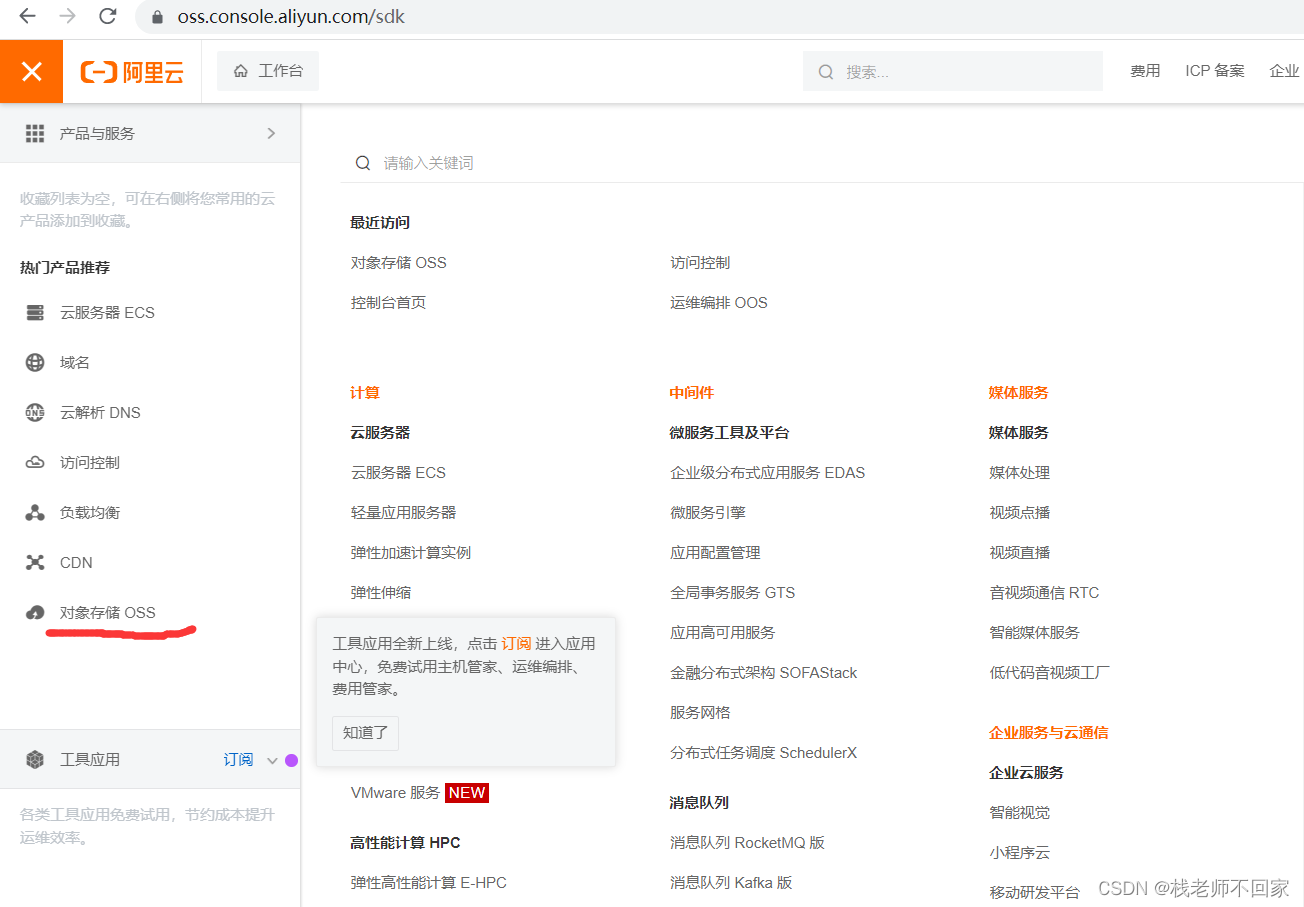Screen dimensions: 1304x907
Task: Open 服务网格 link
Action: (700, 713)
